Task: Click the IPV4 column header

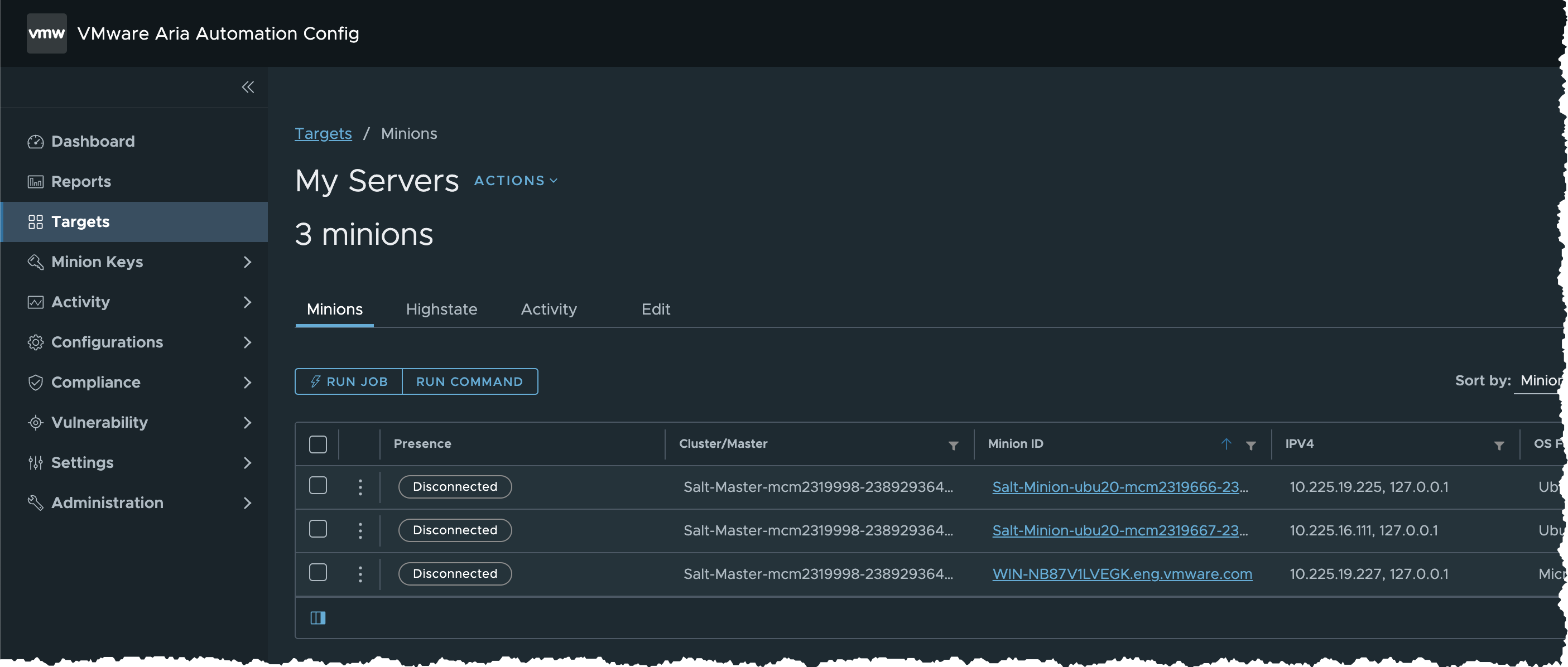Action: (1299, 444)
